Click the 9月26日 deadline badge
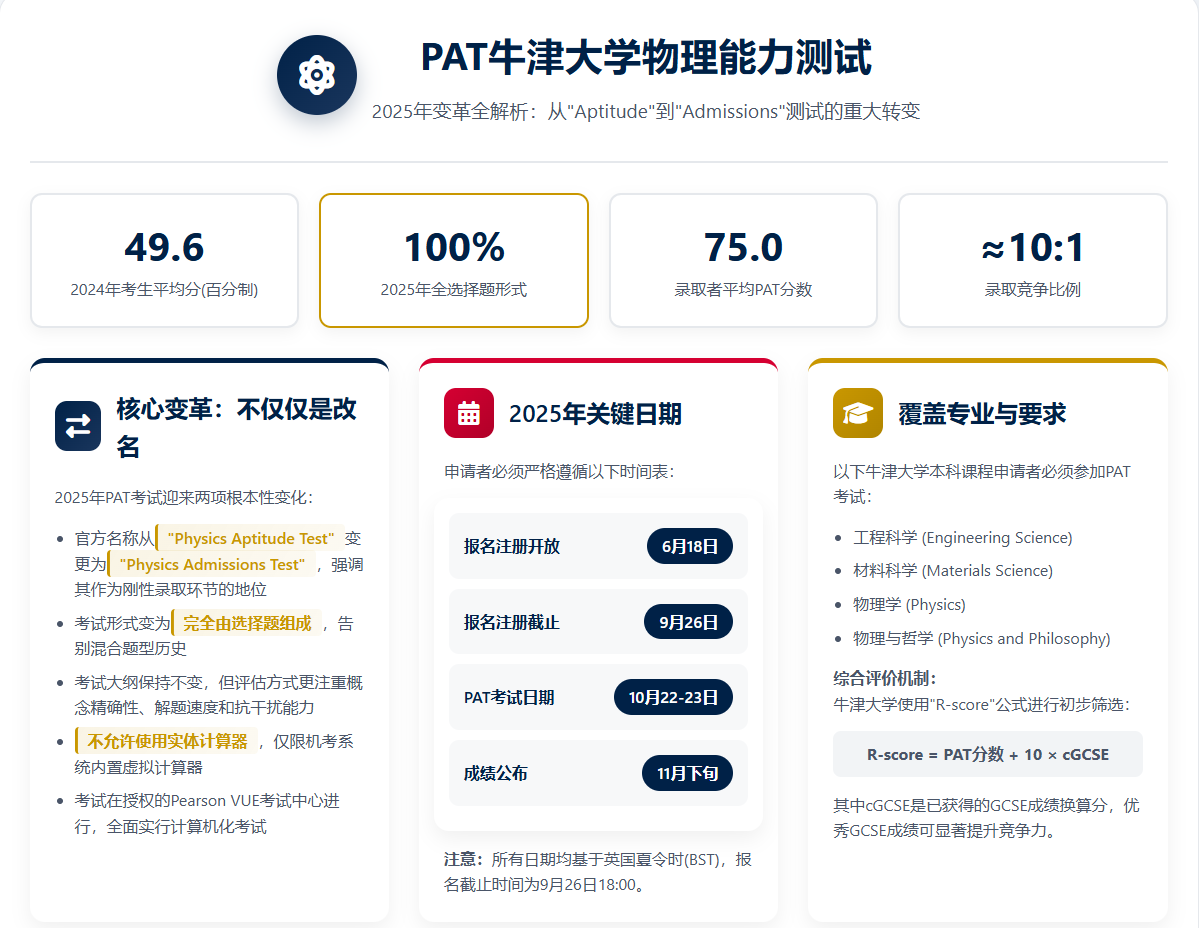This screenshot has height=928, width=1199. click(688, 622)
